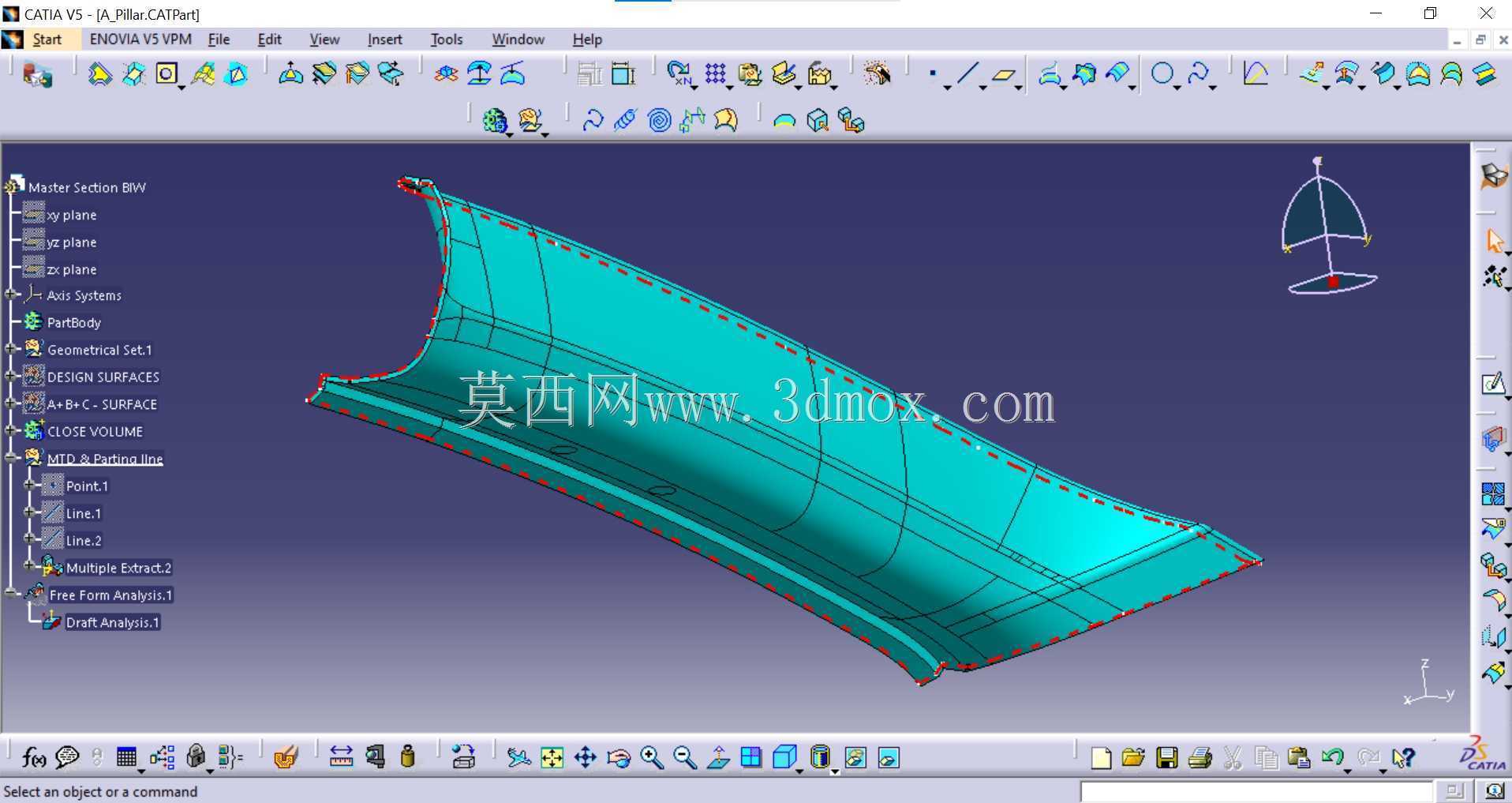Click the Fill surface icon
Screen dimensions: 1512x803
[1418, 75]
